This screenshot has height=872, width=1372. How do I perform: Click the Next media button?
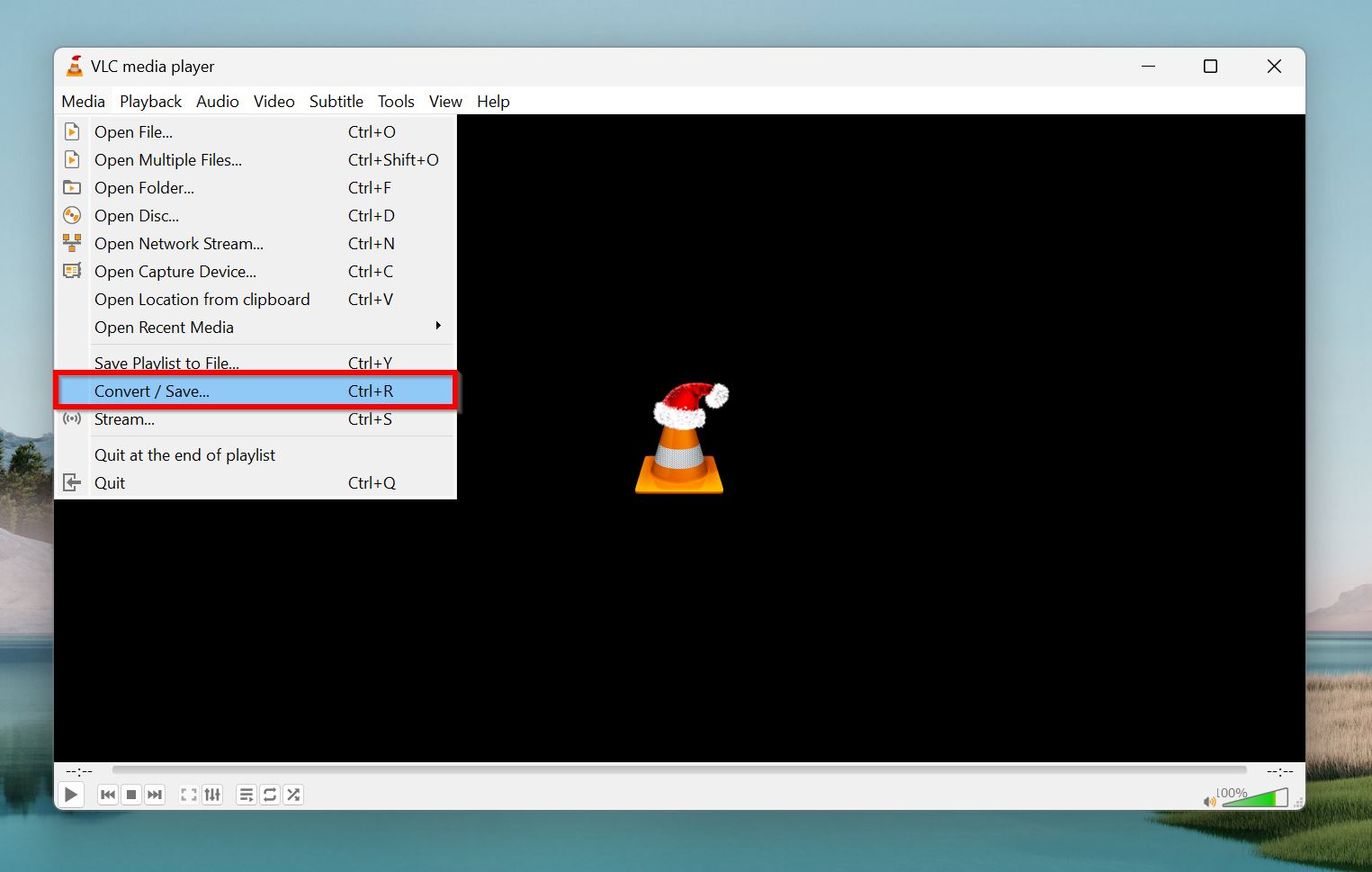(155, 795)
